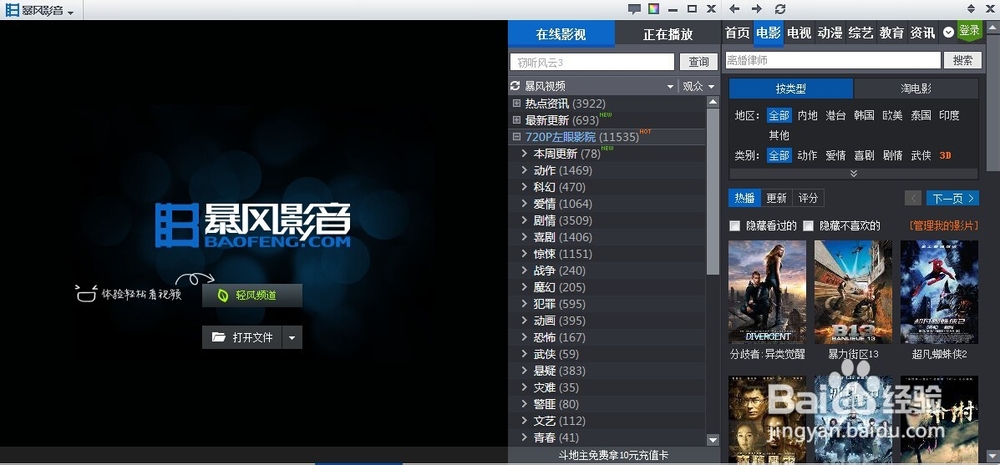Image resolution: width=1000 pixels, height=465 pixels.
Task: Collapse the 720P左眼影院 category
Action: 517,137
